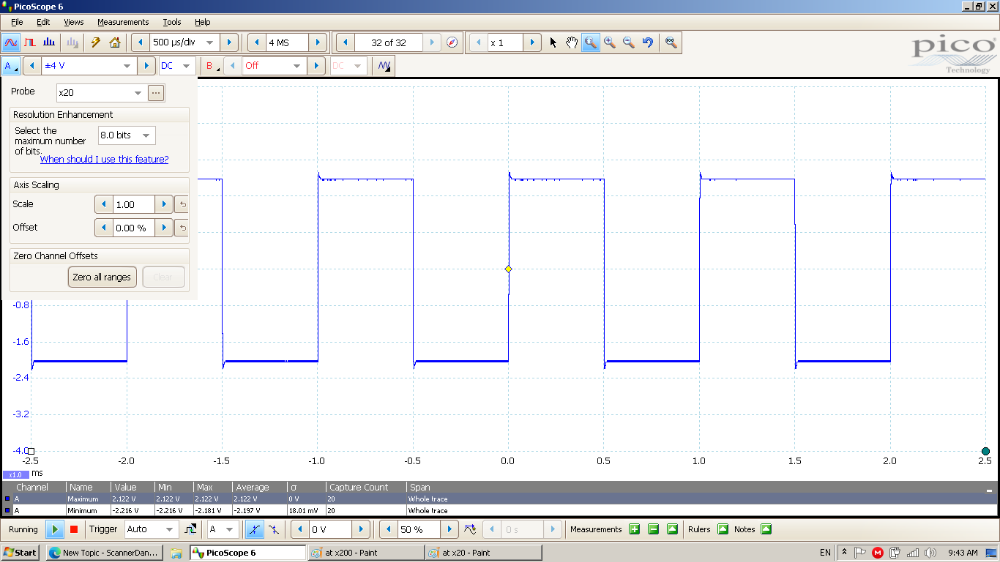The height and width of the screenshot is (562, 1000).
Task: Switch to New Topic browser taskbar item
Action: (x=105, y=553)
